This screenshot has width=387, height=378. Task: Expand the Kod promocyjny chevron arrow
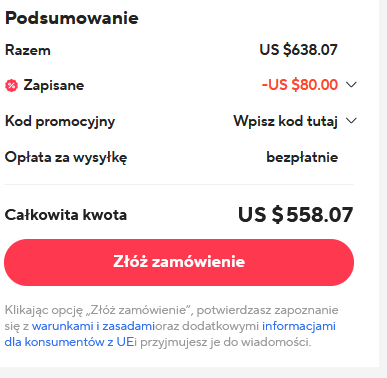(351, 121)
